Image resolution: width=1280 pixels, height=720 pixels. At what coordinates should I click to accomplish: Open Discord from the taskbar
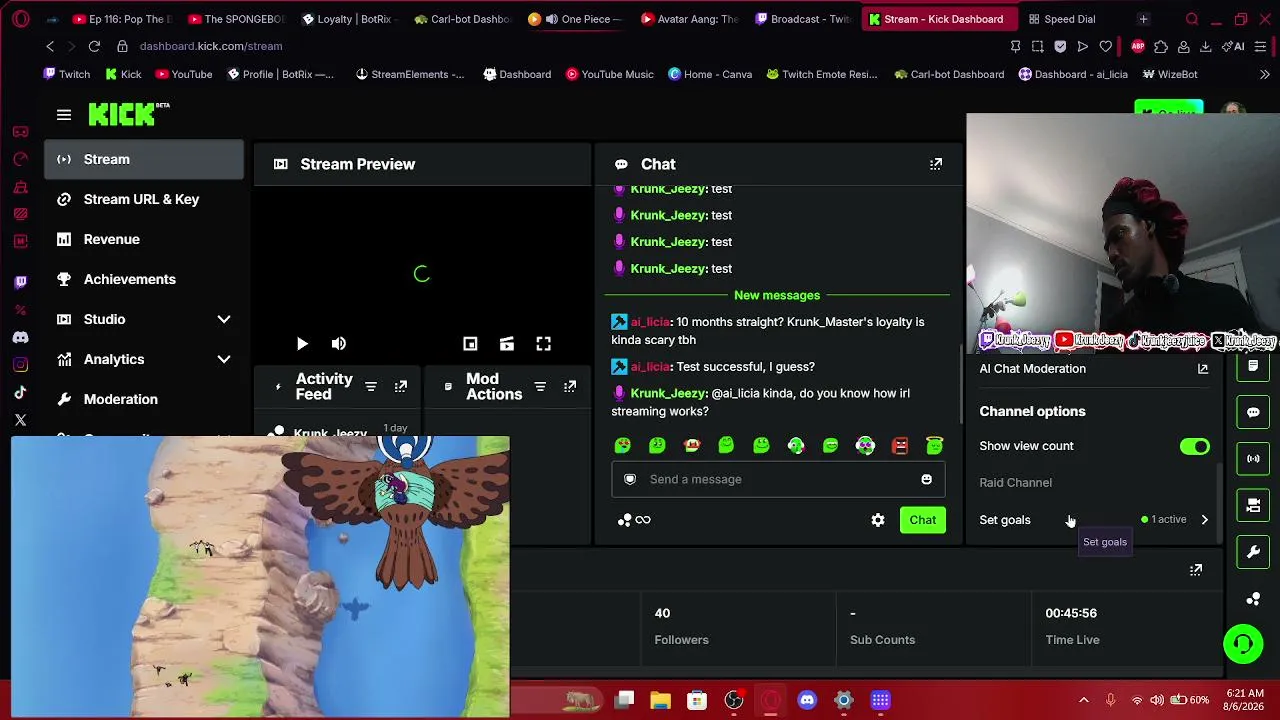point(807,700)
